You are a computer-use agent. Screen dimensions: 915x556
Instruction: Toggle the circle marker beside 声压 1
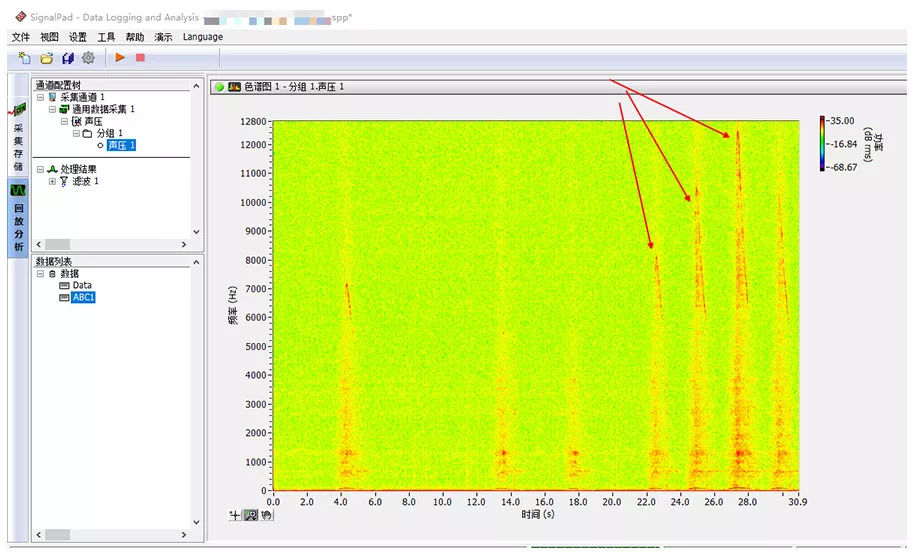[x=100, y=145]
